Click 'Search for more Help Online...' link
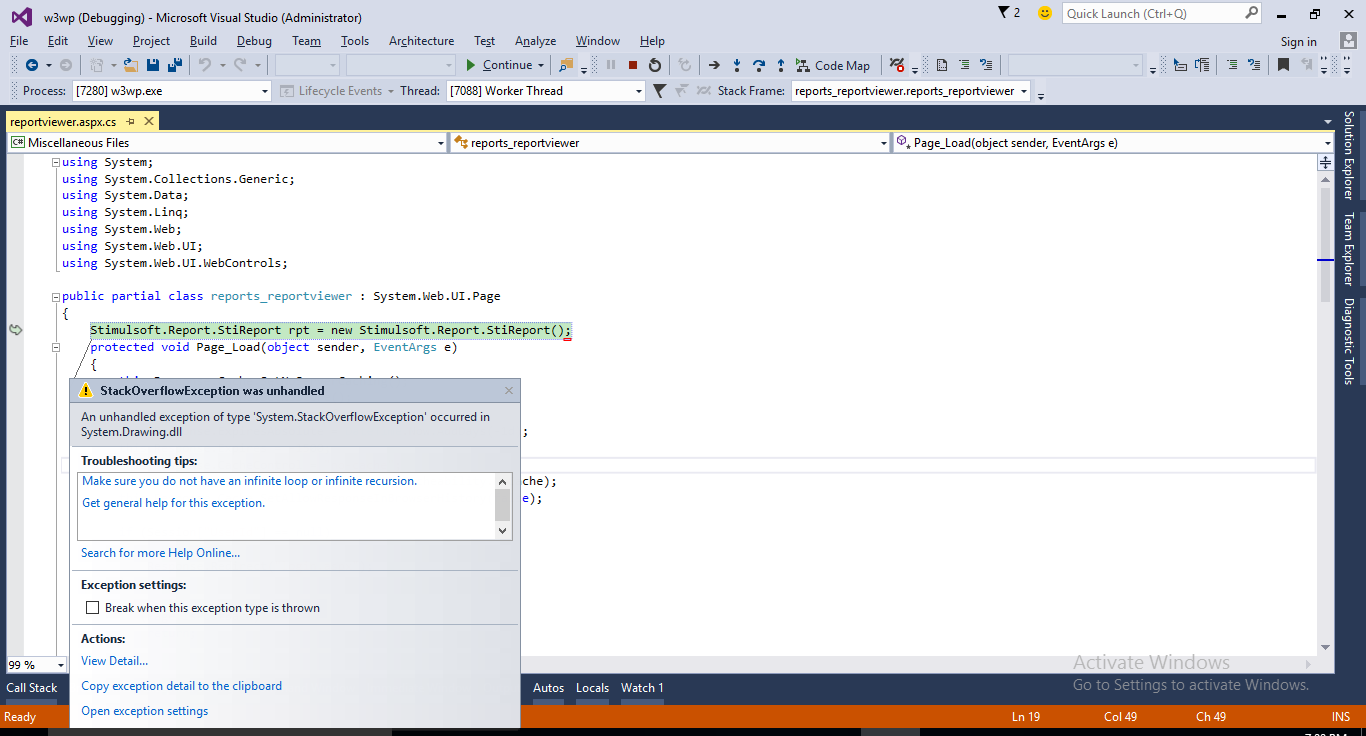Screen dimensions: 1366x736 point(160,553)
